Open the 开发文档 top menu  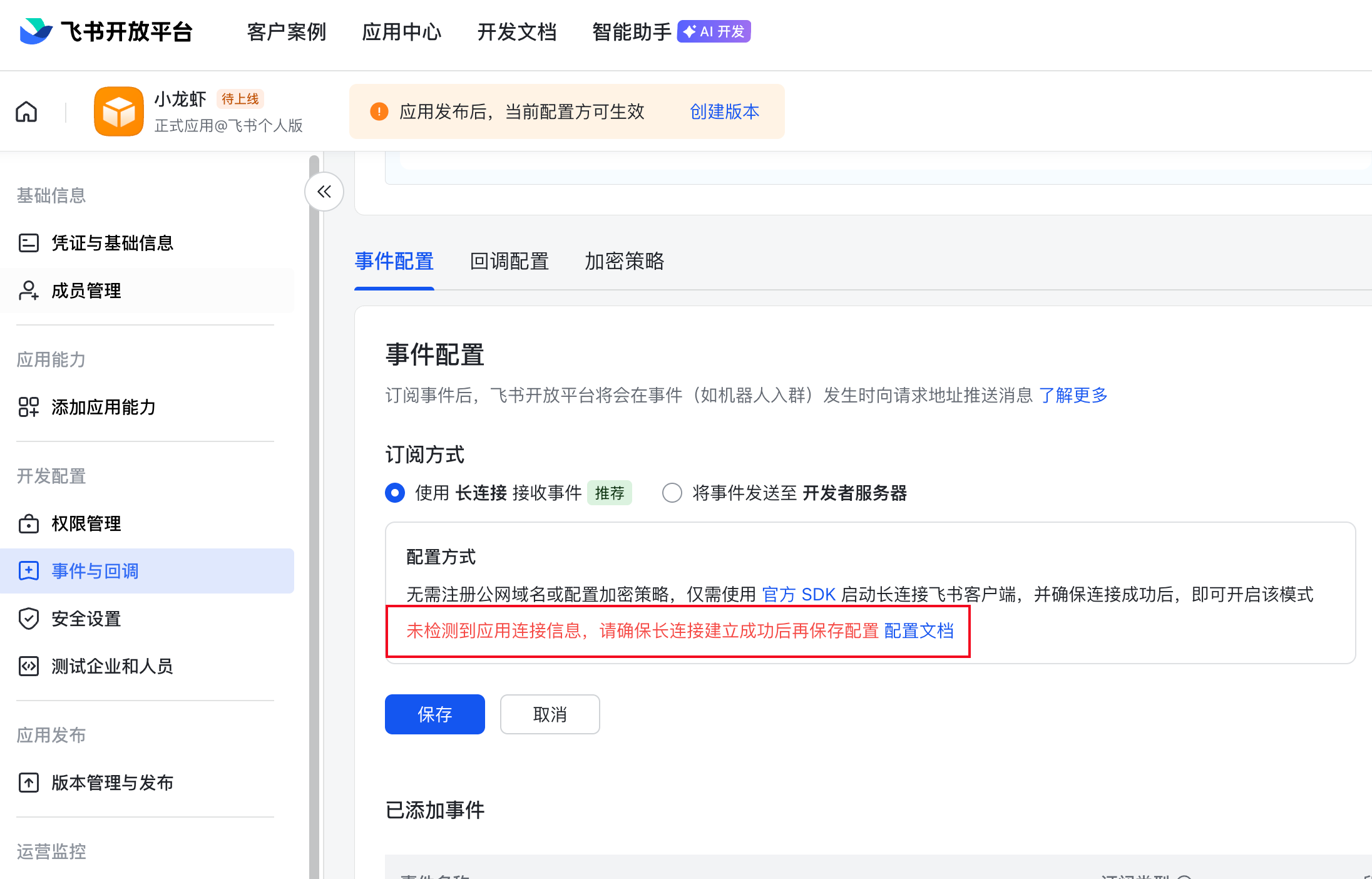[516, 32]
